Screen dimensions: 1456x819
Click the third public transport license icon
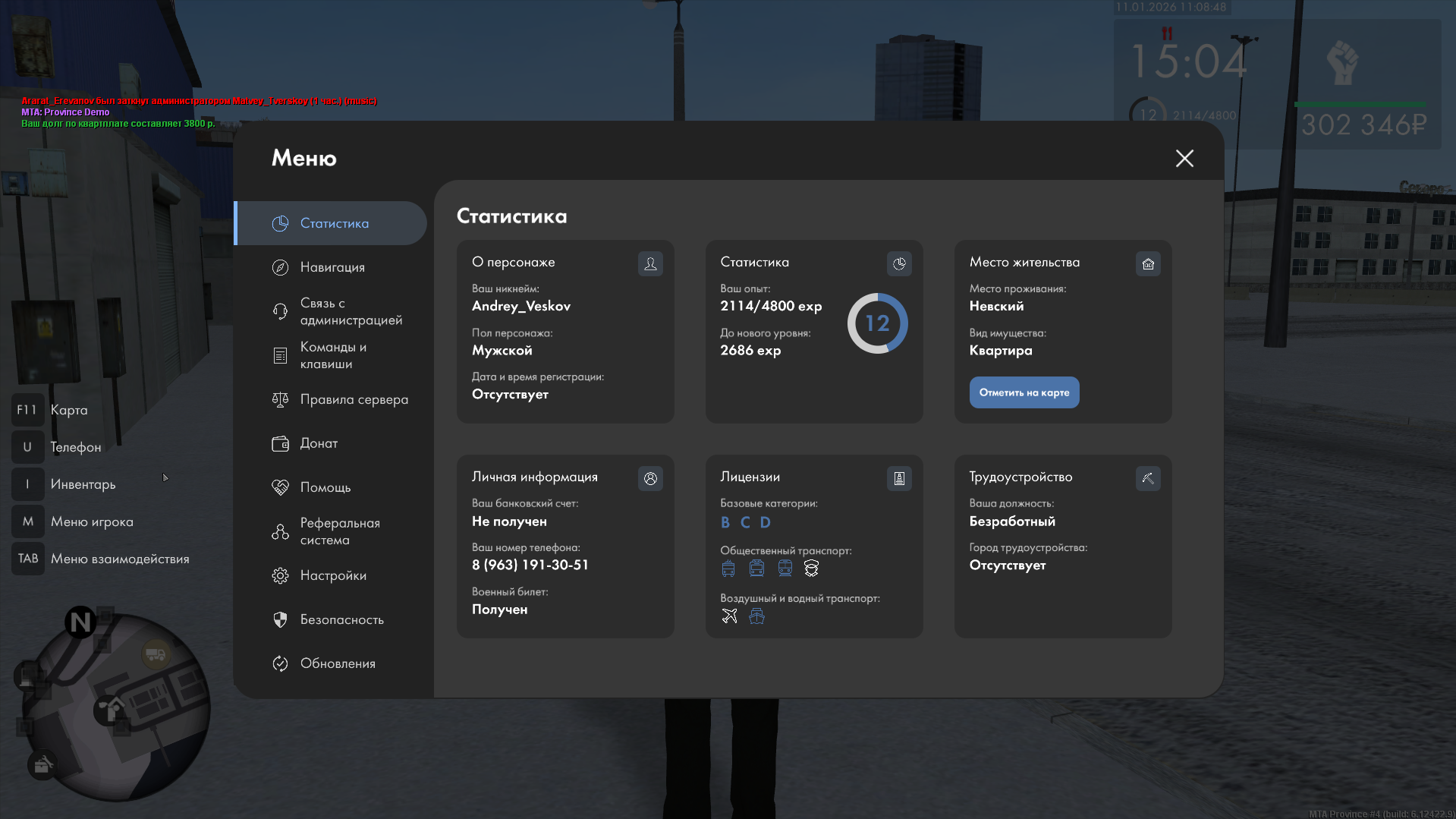coord(785,569)
